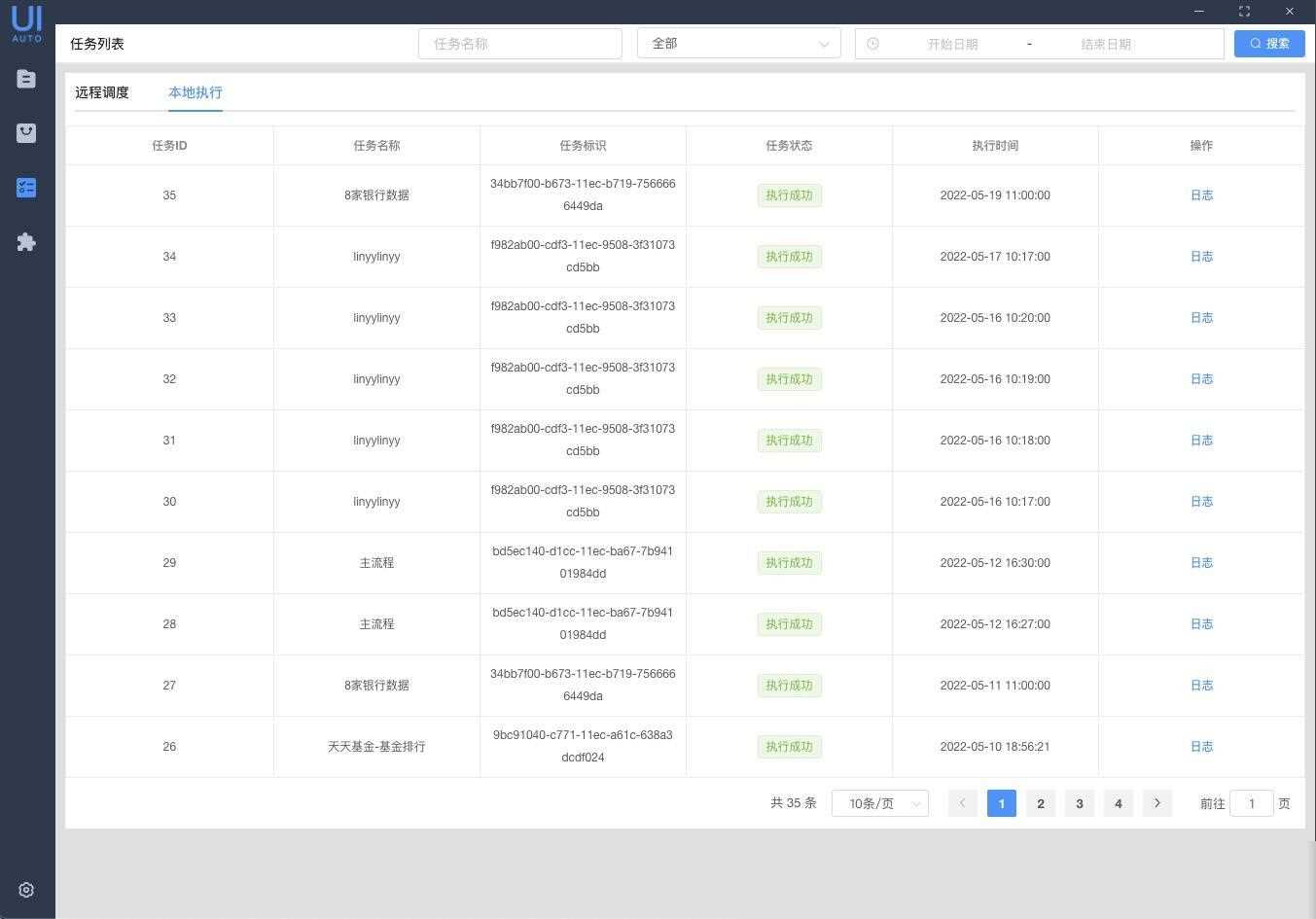Viewport: 1316px width, 919px height.
Task: Click task identifier 9bc91040-c771-11ec-a61c-638a3dcdf024
Action: pyautogui.click(x=583, y=746)
